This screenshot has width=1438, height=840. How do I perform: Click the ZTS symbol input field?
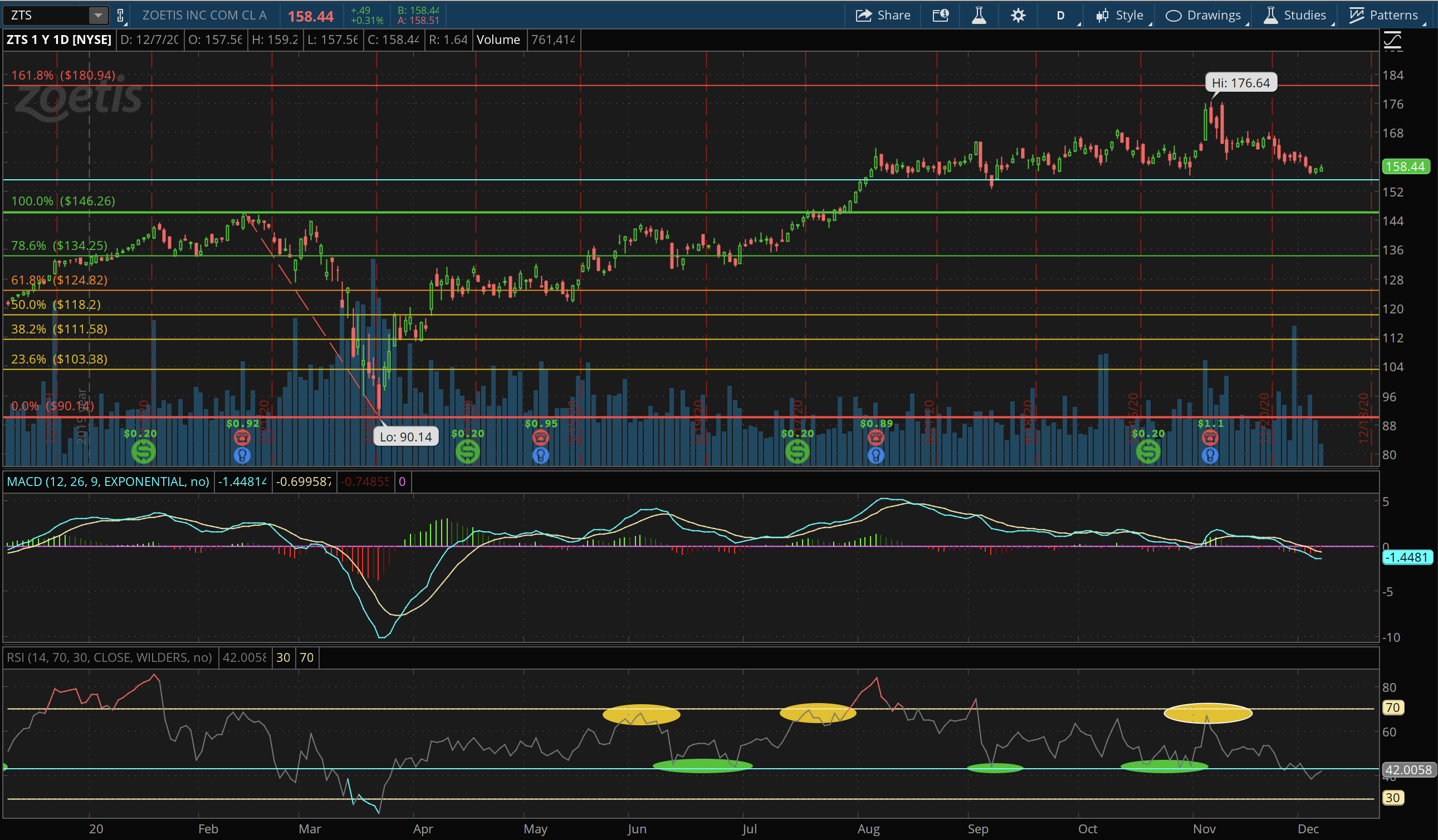pyautogui.click(x=47, y=16)
